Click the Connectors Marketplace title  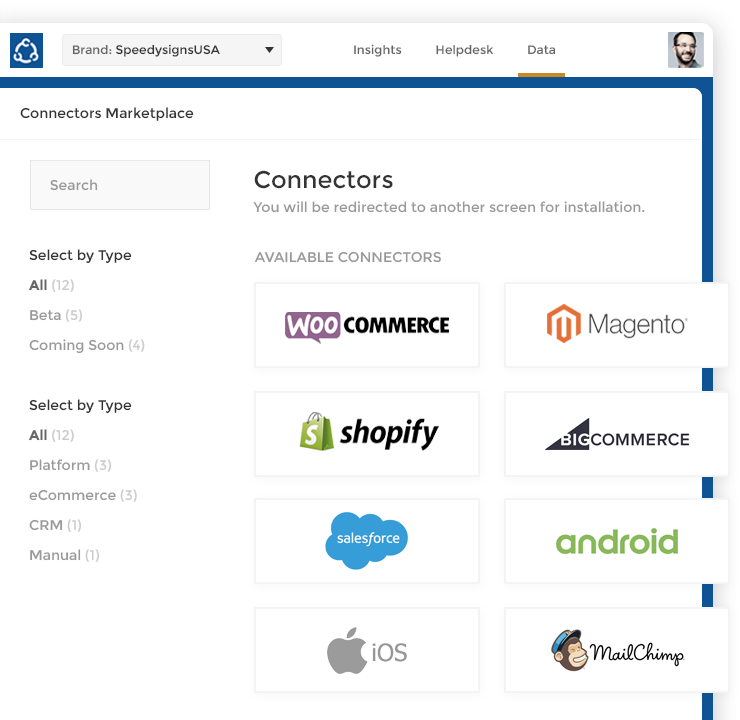click(107, 113)
